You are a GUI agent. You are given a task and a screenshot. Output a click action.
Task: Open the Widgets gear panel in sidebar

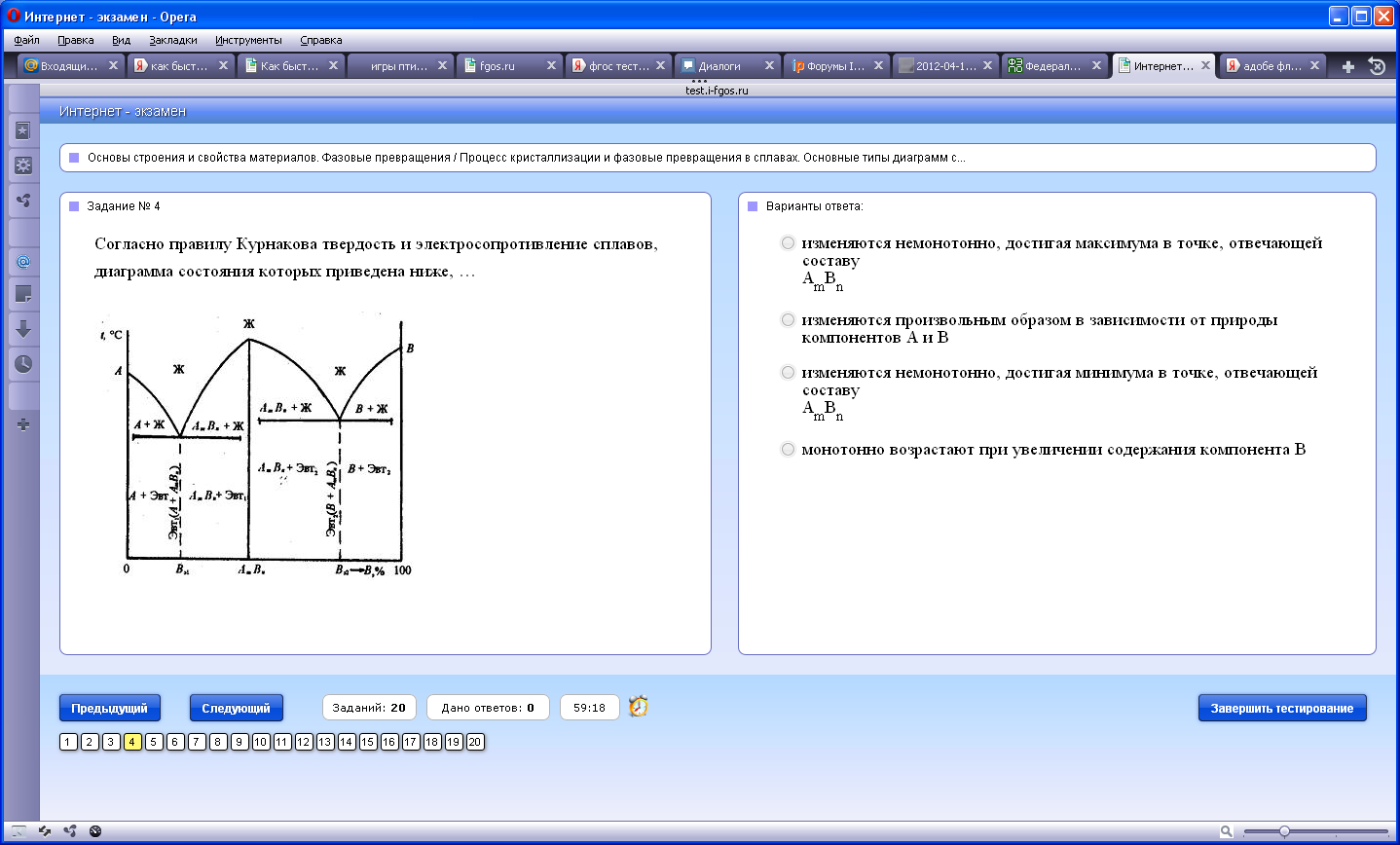click(23, 165)
